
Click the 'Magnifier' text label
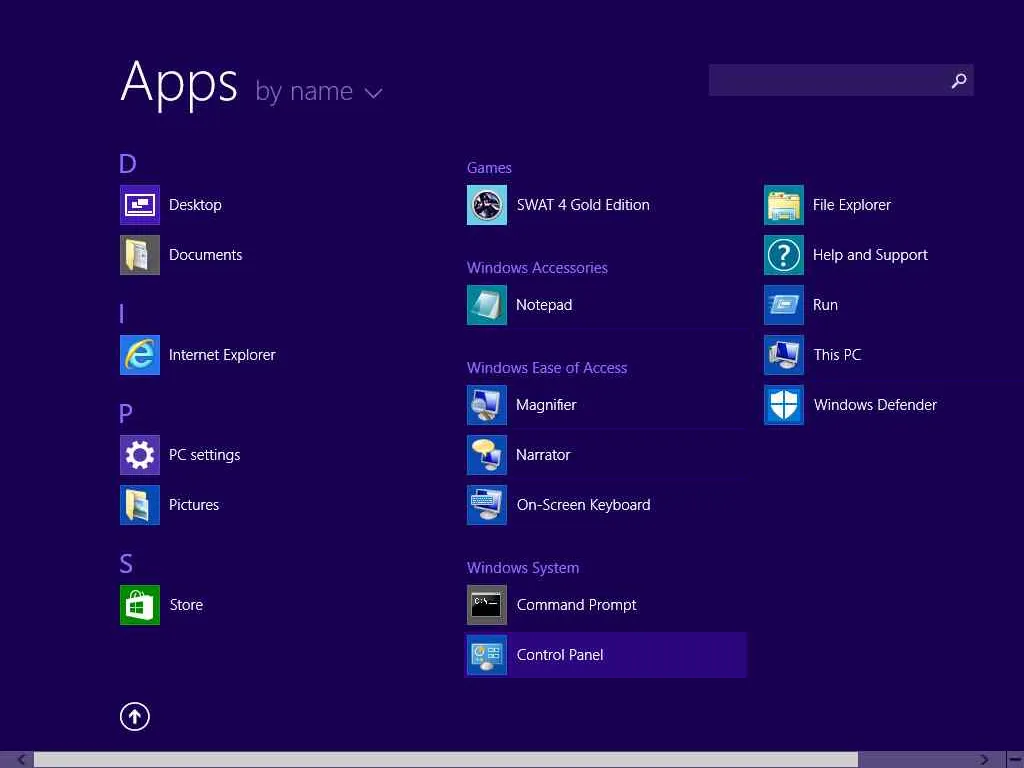tap(546, 405)
